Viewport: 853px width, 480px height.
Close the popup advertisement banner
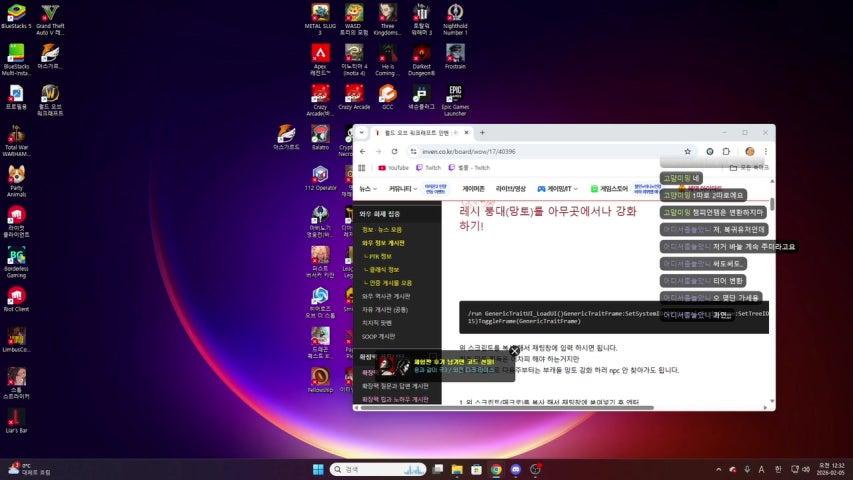coord(515,351)
